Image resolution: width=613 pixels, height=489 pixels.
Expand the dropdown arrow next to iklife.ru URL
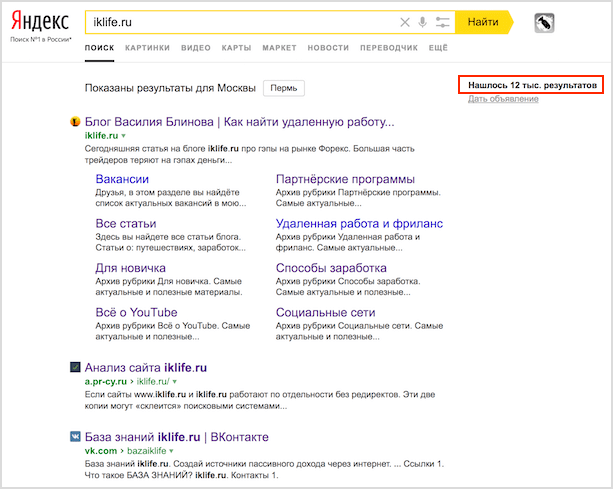[x=124, y=136]
